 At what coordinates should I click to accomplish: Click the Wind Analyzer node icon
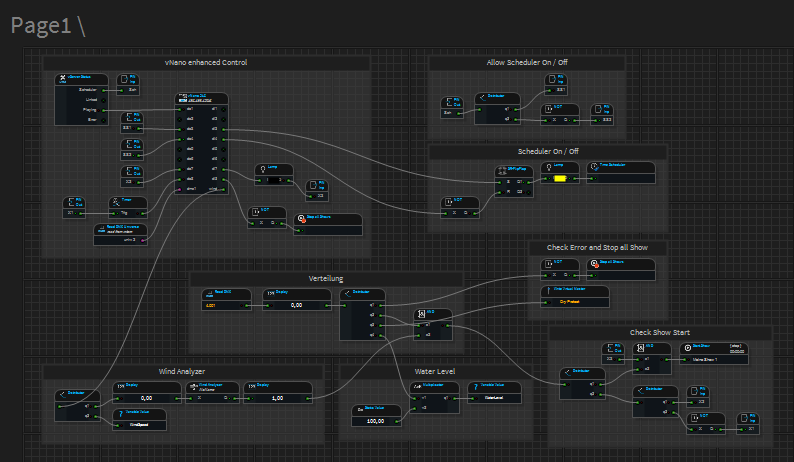(x=192, y=384)
